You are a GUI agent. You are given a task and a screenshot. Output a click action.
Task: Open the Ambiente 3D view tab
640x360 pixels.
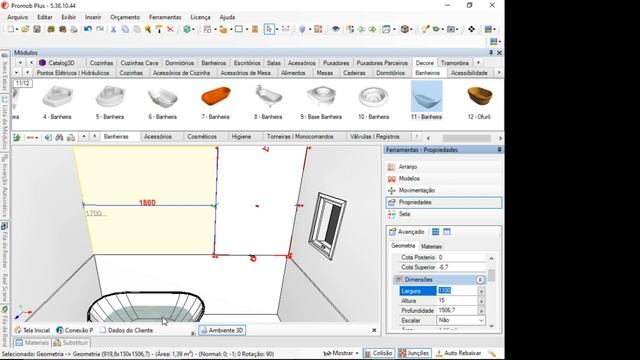222,330
